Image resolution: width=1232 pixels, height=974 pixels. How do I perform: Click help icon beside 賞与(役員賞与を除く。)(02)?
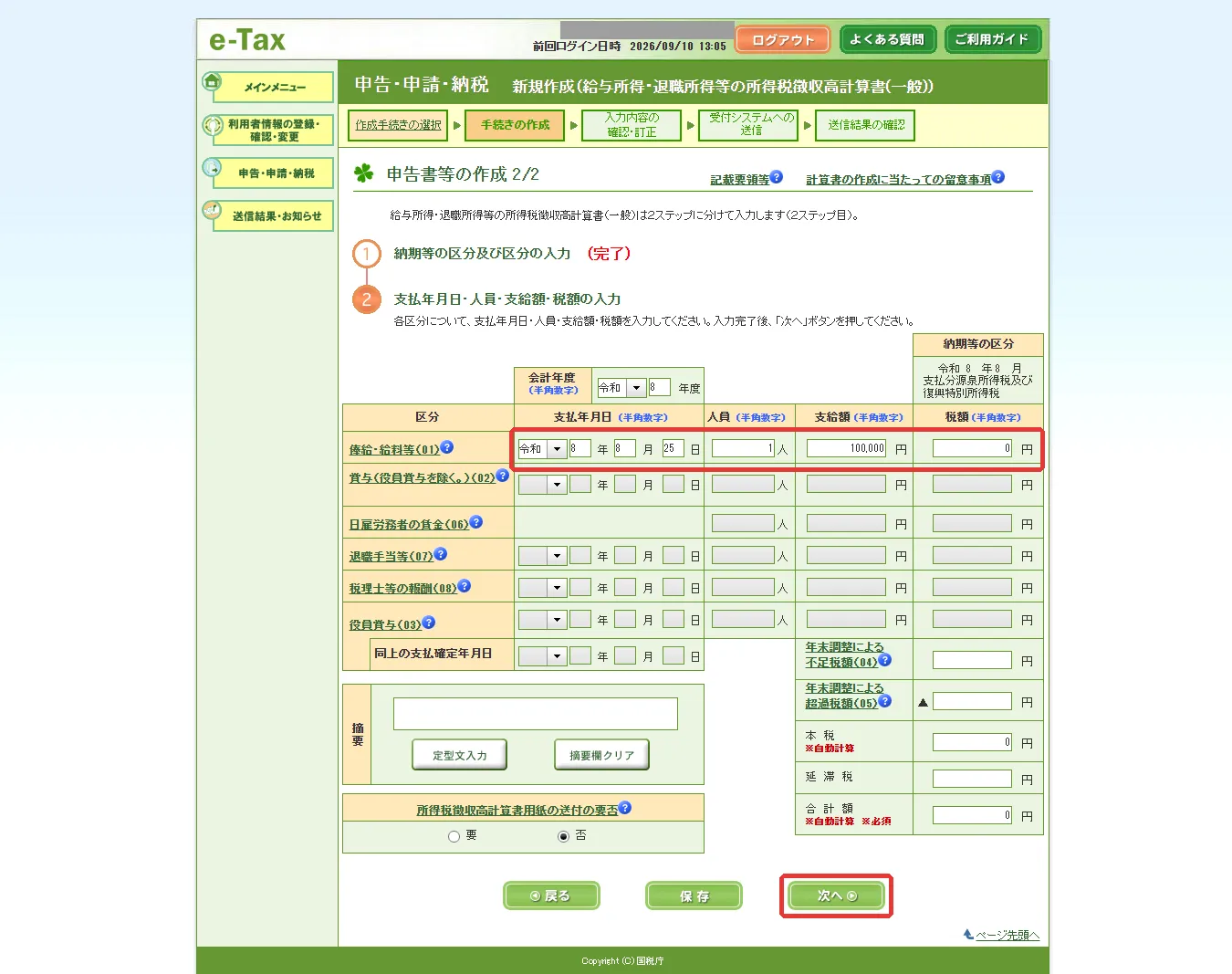pyautogui.click(x=503, y=475)
